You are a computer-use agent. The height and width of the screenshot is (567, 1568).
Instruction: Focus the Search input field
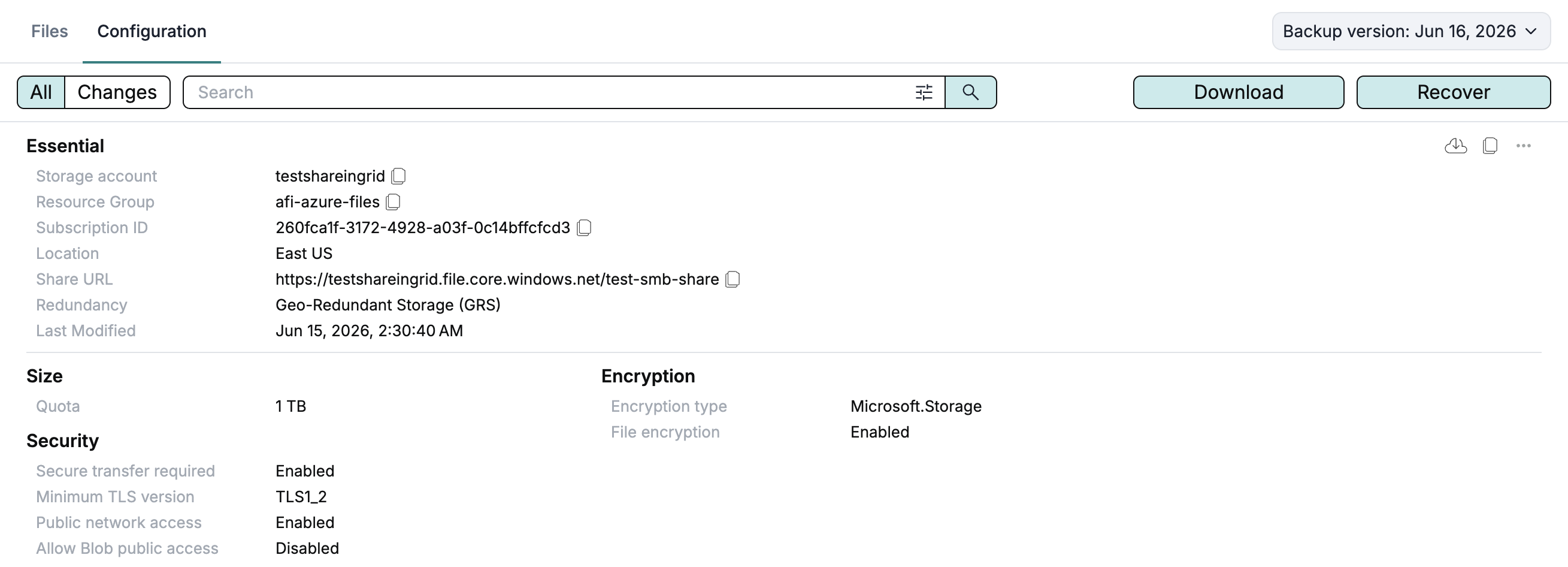[x=548, y=92]
